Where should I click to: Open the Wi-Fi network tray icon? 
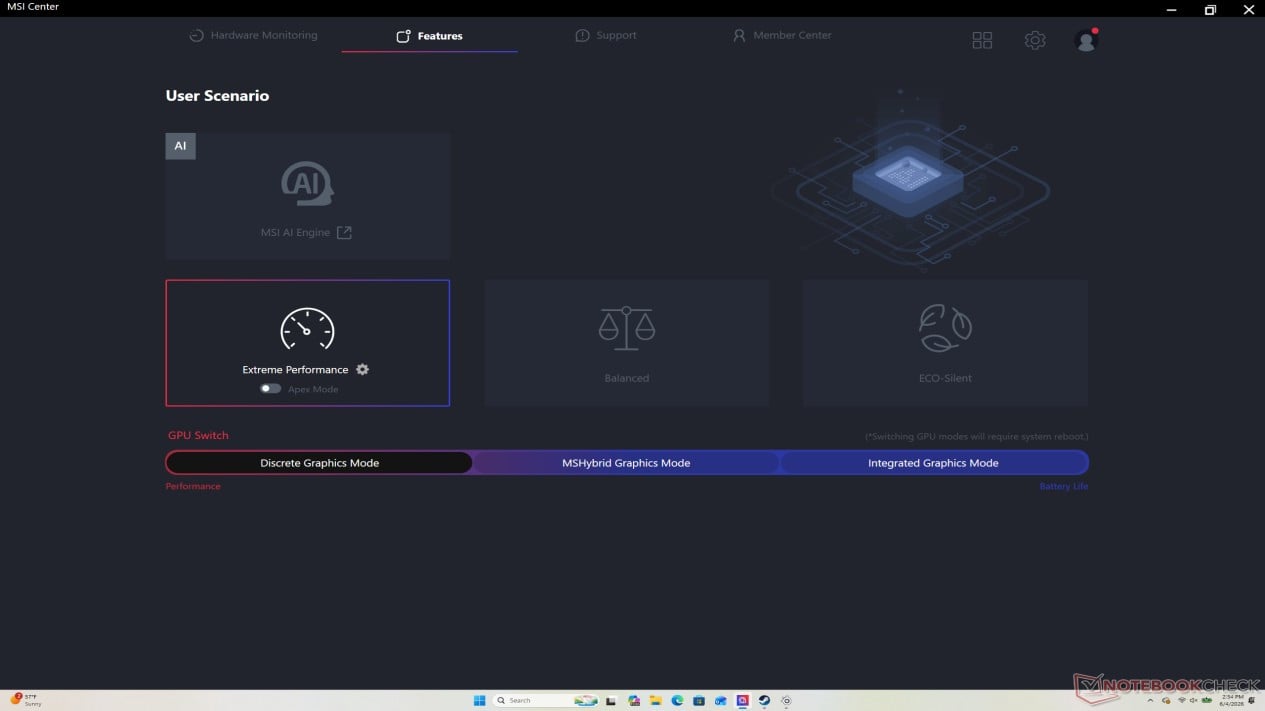click(1182, 700)
